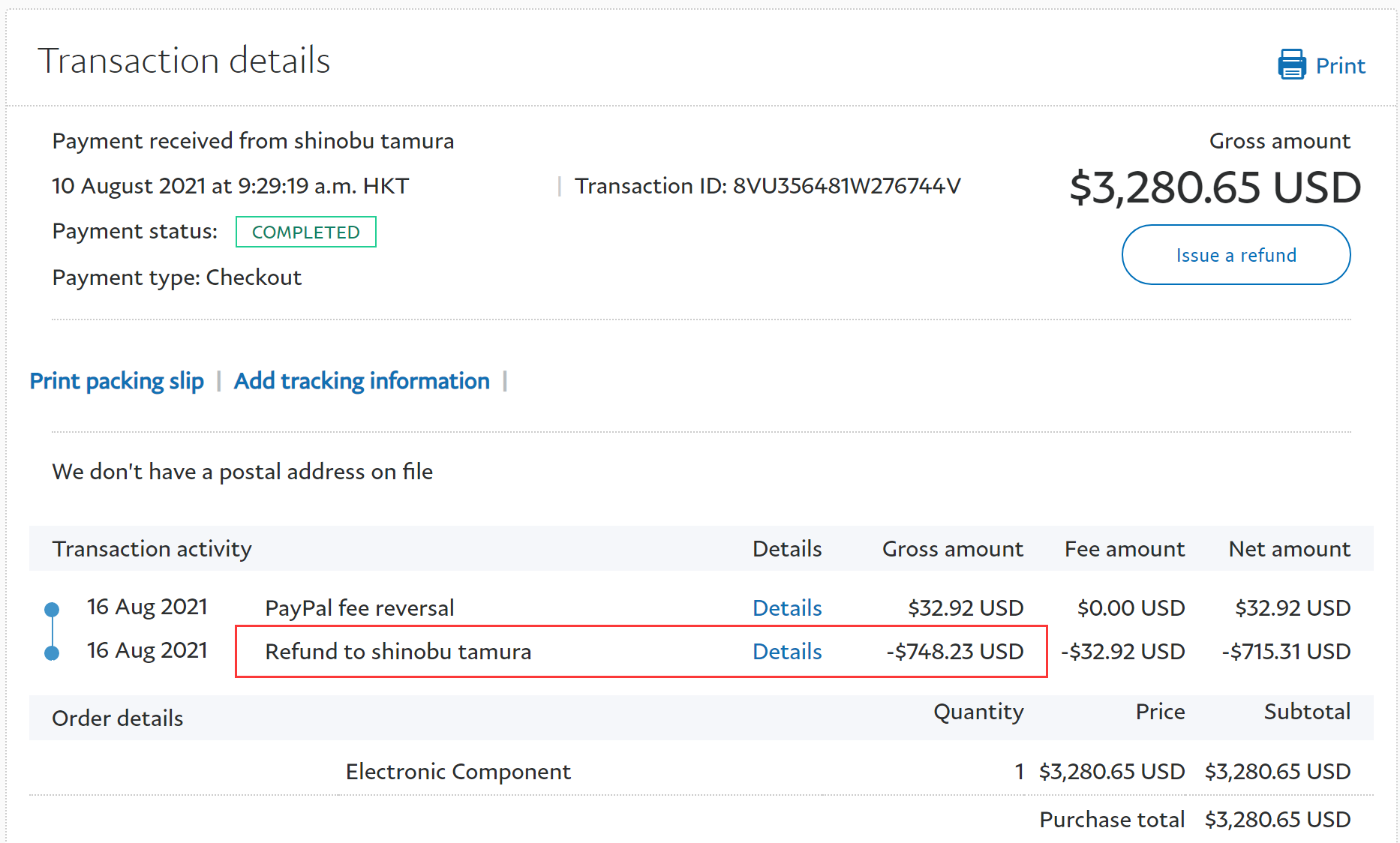Click the large $3,280.65 USD gross amount

(x=1215, y=187)
